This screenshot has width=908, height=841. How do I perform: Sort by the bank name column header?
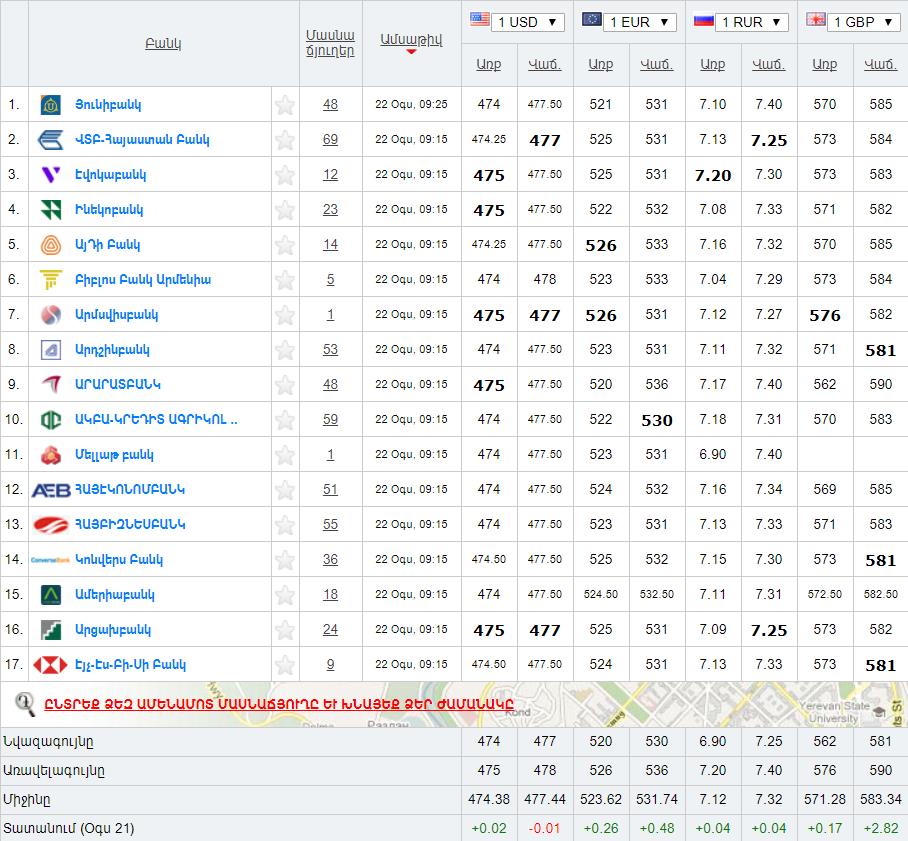163,44
